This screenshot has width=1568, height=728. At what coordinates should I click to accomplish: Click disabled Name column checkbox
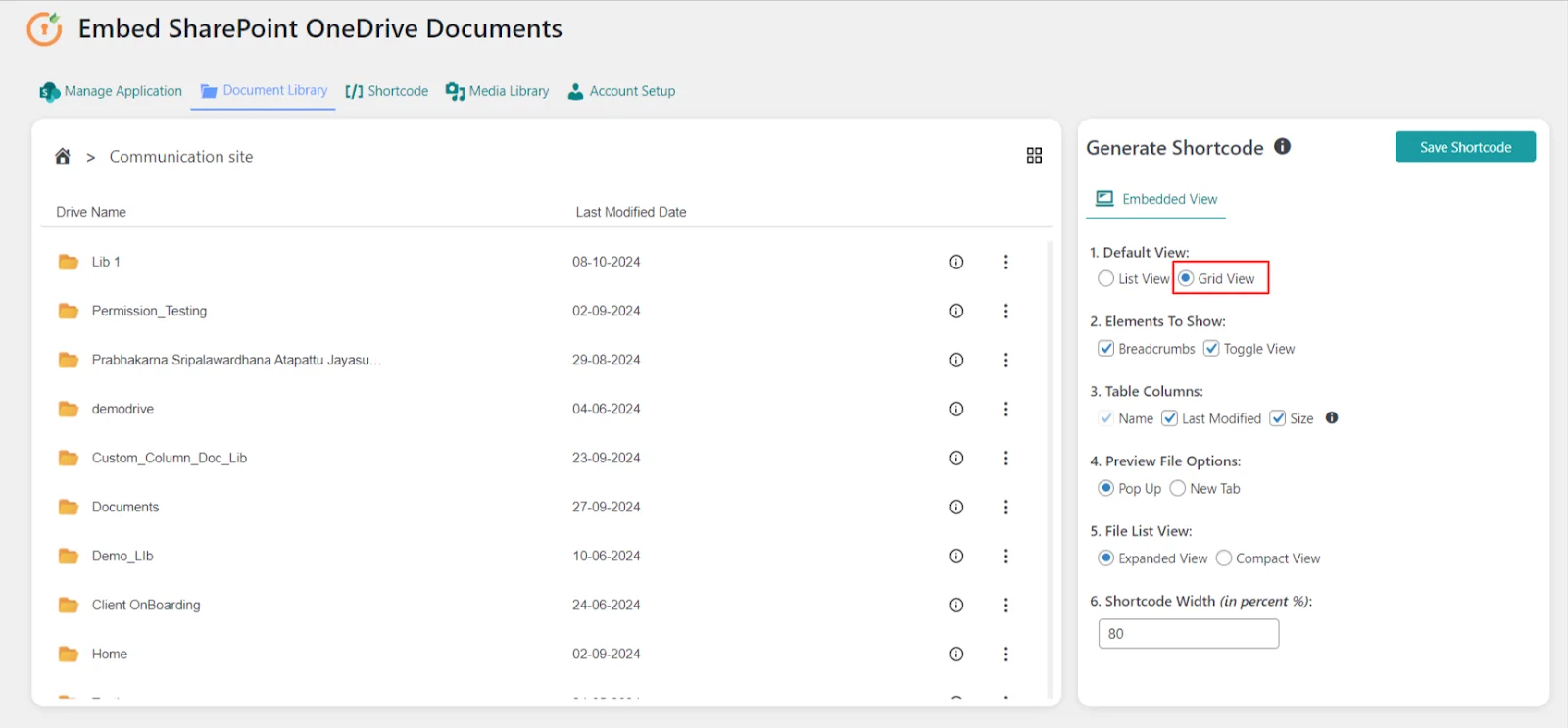[1106, 418]
